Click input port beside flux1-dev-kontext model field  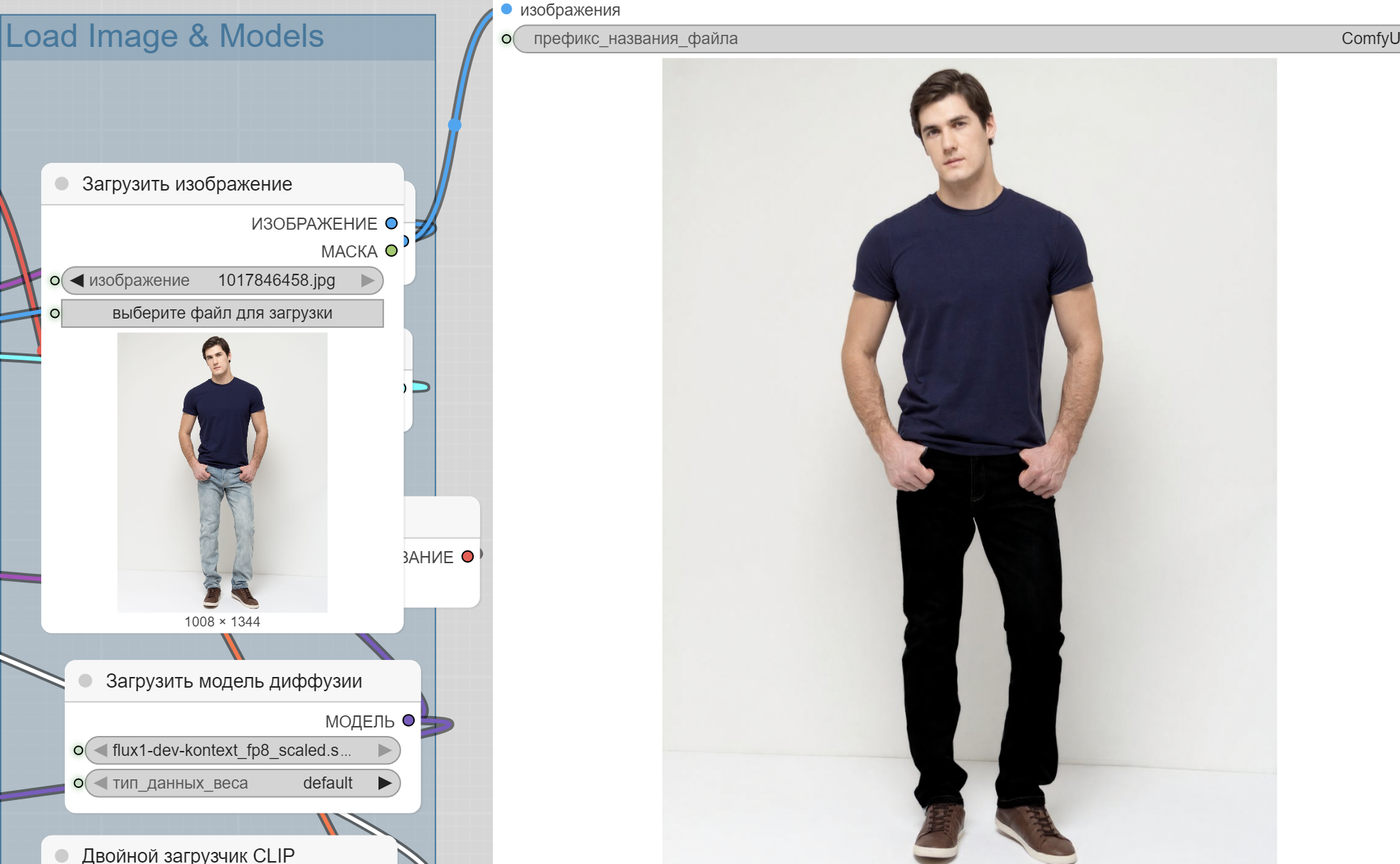(78, 750)
